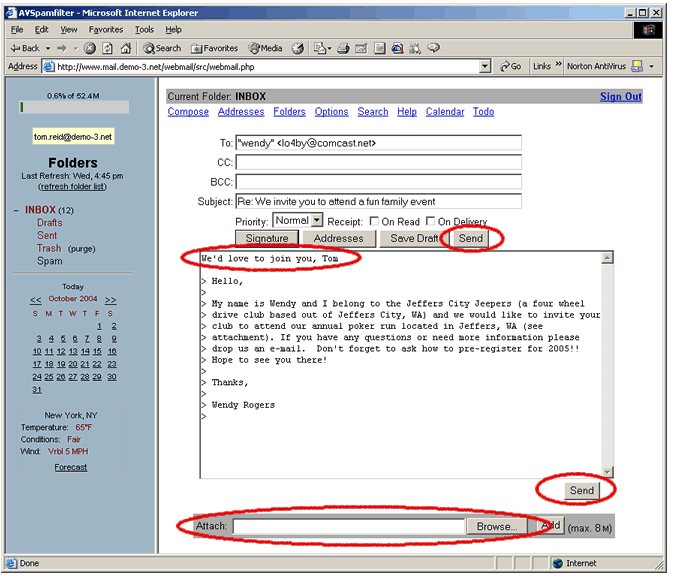Open the Favorites menu in the menu bar
This screenshot has height=579, width=673.
105,30
